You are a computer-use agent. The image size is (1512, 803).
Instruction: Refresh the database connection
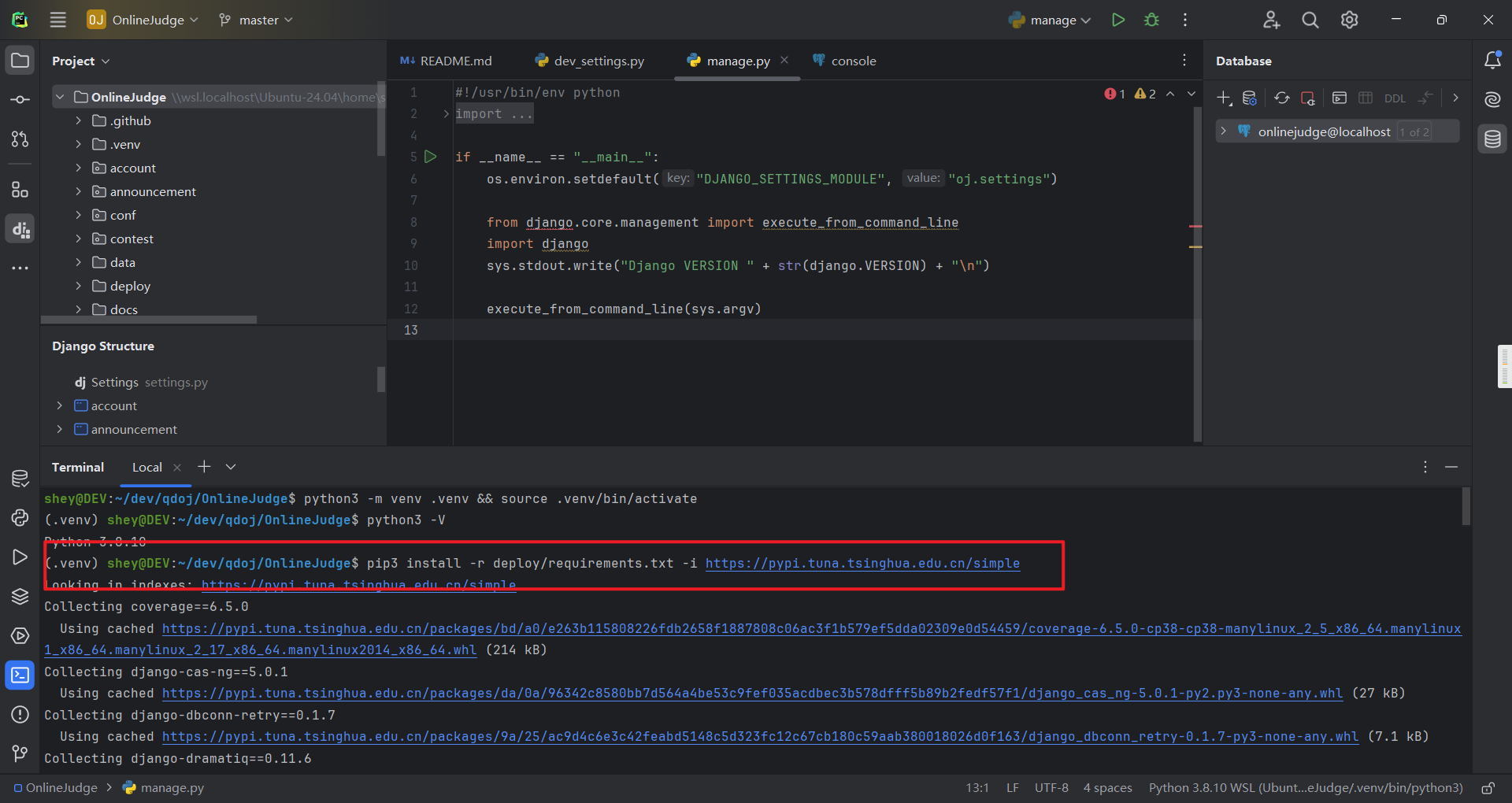point(1282,98)
